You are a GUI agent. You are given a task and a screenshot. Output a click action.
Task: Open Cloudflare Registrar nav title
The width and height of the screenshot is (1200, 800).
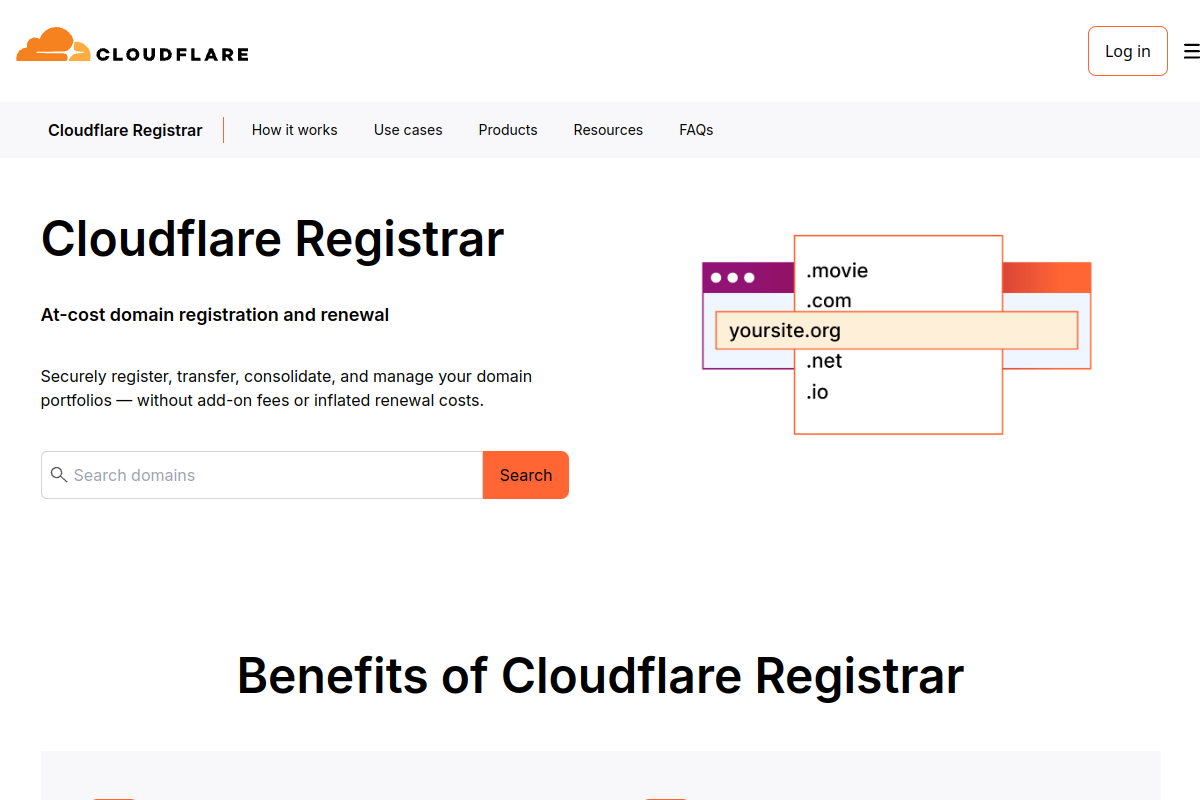pyautogui.click(x=125, y=130)
